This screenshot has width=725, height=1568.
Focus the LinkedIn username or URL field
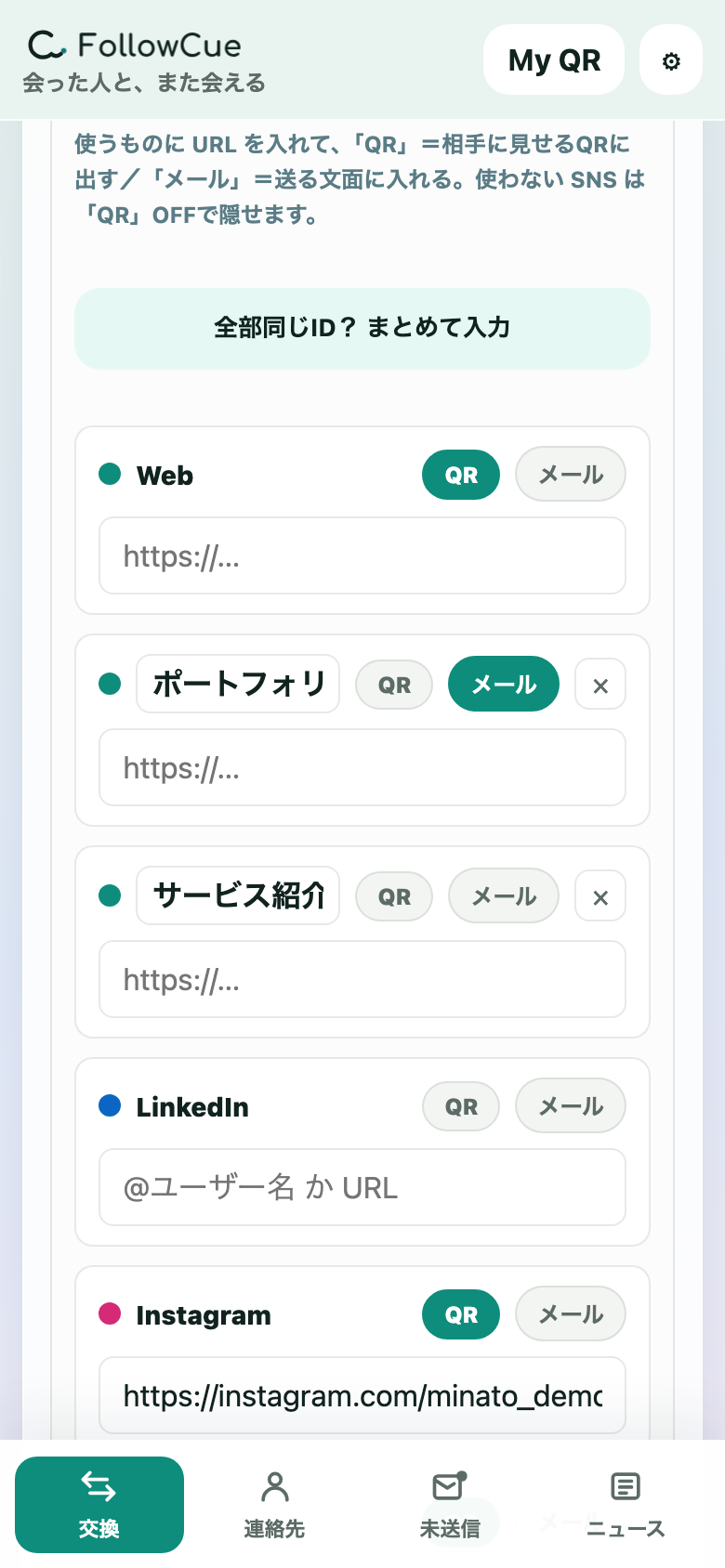(x=362, y=1187)
